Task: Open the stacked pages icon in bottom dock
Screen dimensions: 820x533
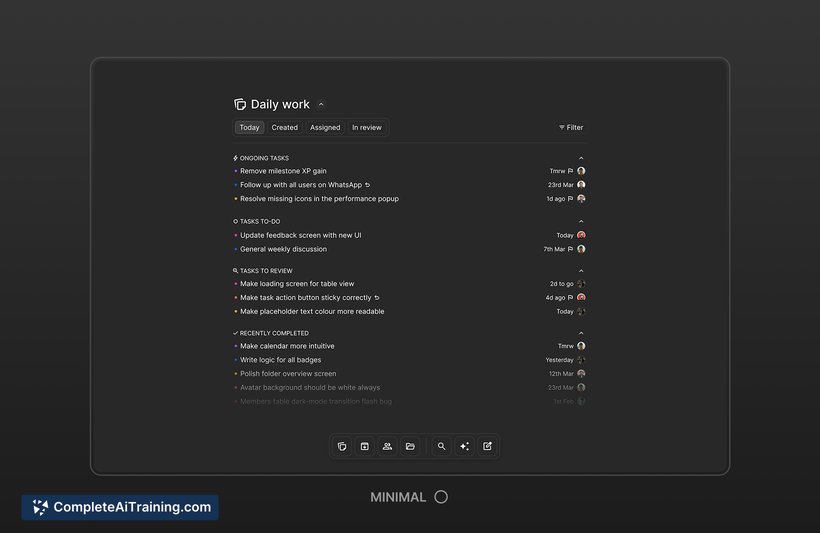Action: pyautogui.click(x=342, y=446)
